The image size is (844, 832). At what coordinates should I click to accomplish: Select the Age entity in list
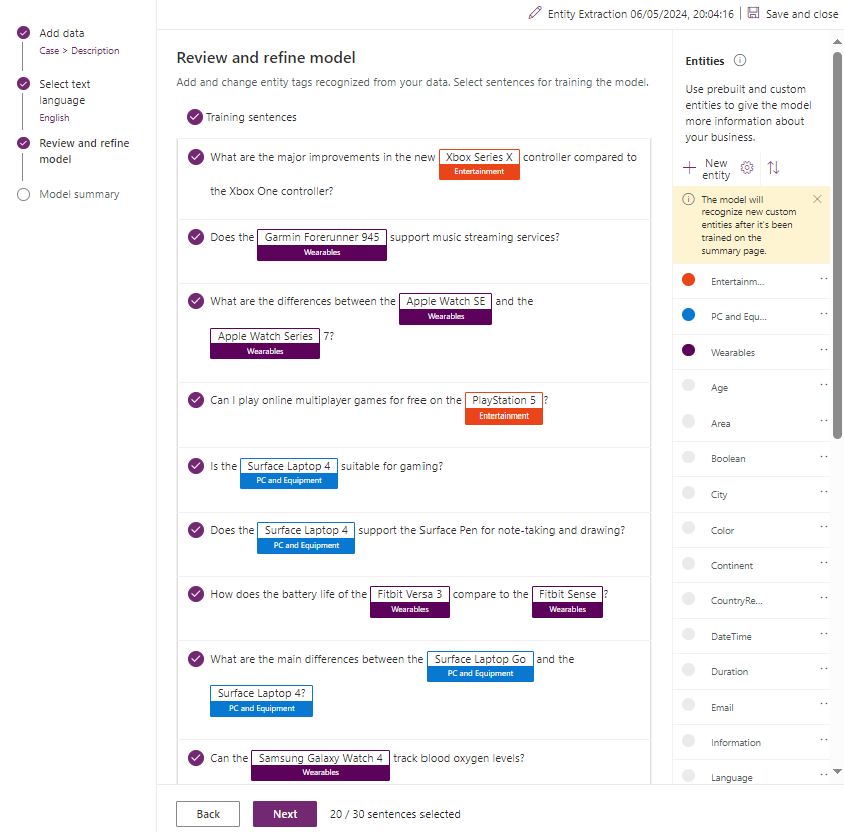point(719,387)
